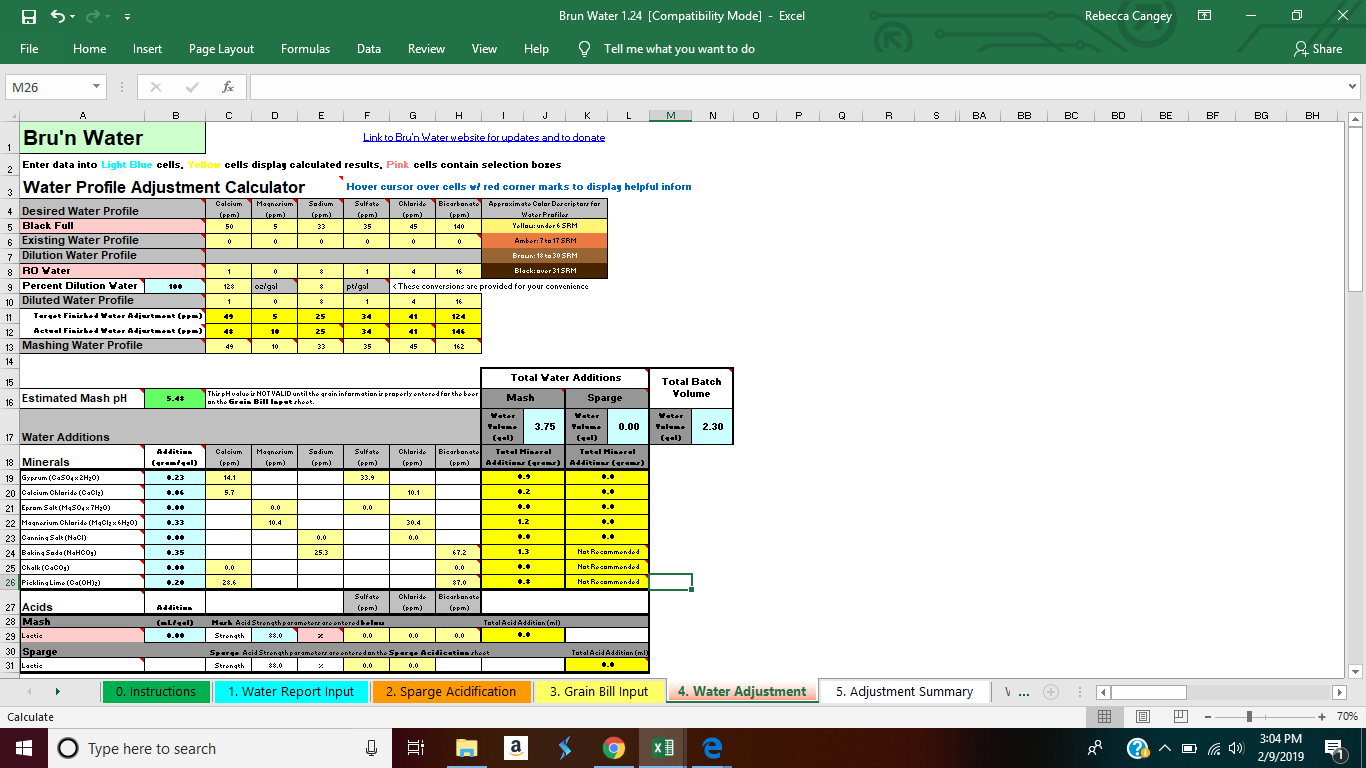The height and width of the screenshot is (768, 1366).
Task: Save the workbook using the floppy icon
Action: (x=28, y=16)
